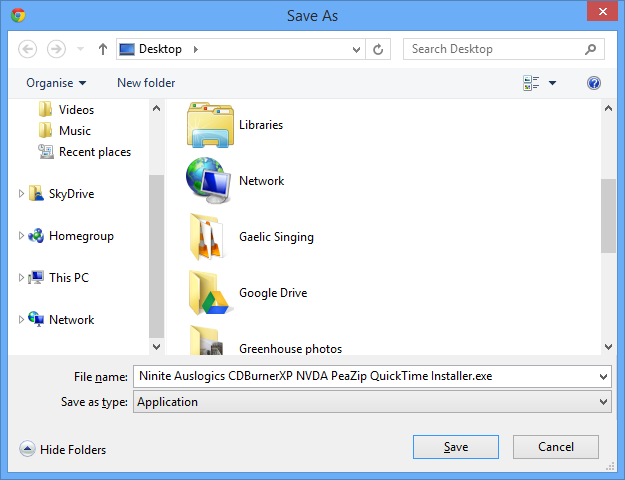
Task: Click the Google Drive label
Action: tap(273, 293)
